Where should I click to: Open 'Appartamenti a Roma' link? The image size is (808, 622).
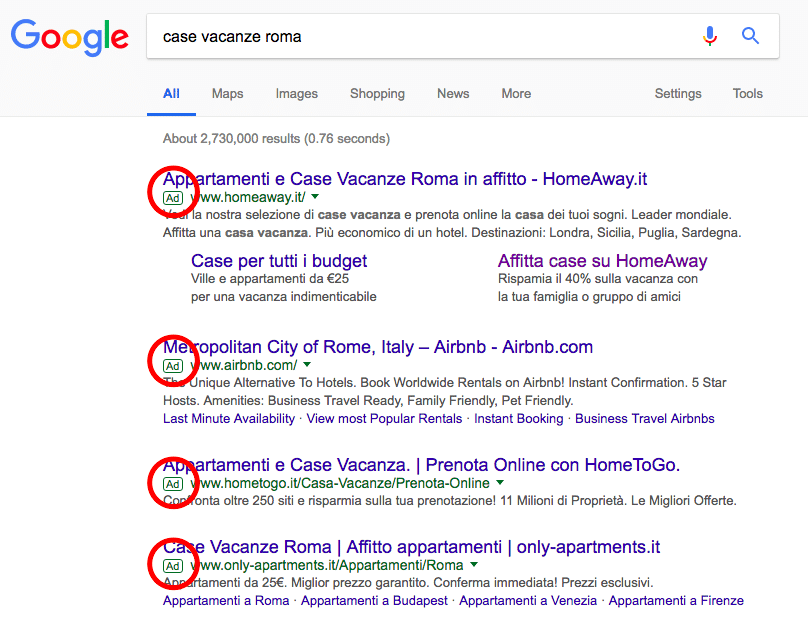point(226,601)
